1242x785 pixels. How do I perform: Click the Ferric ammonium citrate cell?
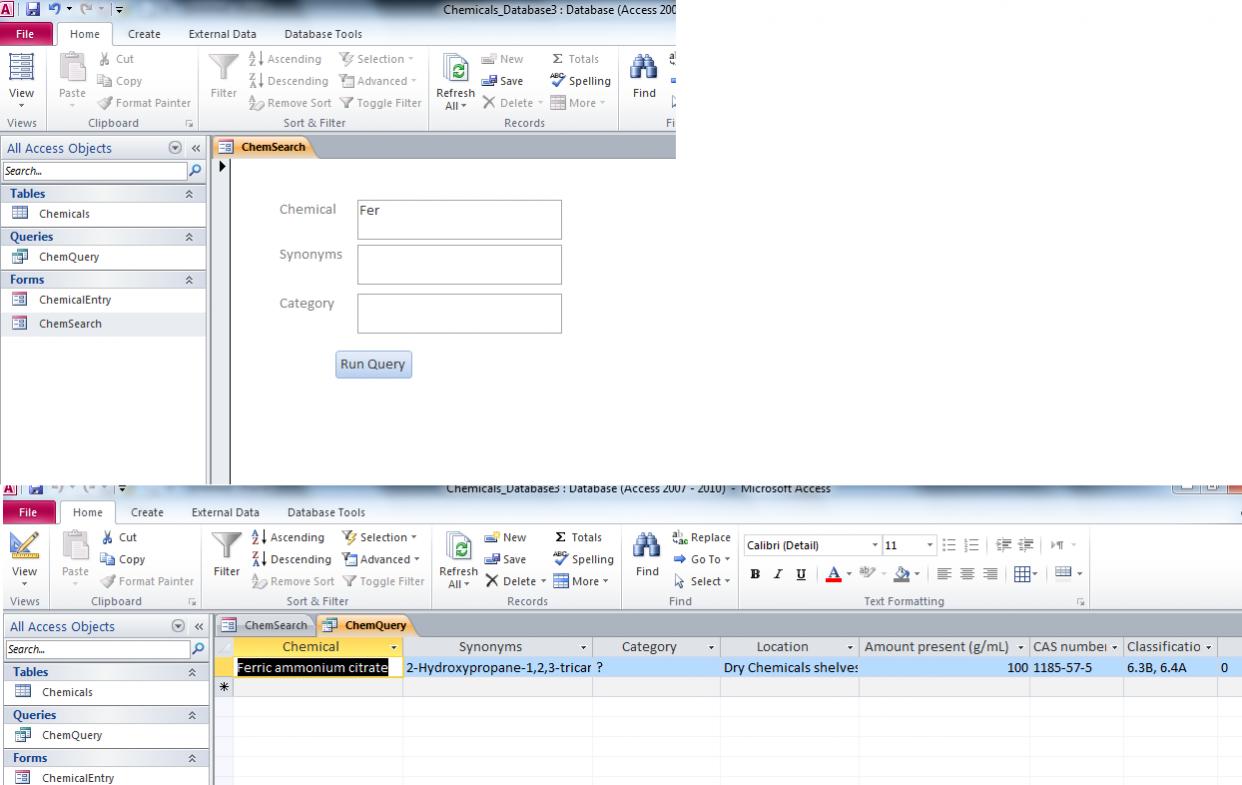(x=317, y=667)
